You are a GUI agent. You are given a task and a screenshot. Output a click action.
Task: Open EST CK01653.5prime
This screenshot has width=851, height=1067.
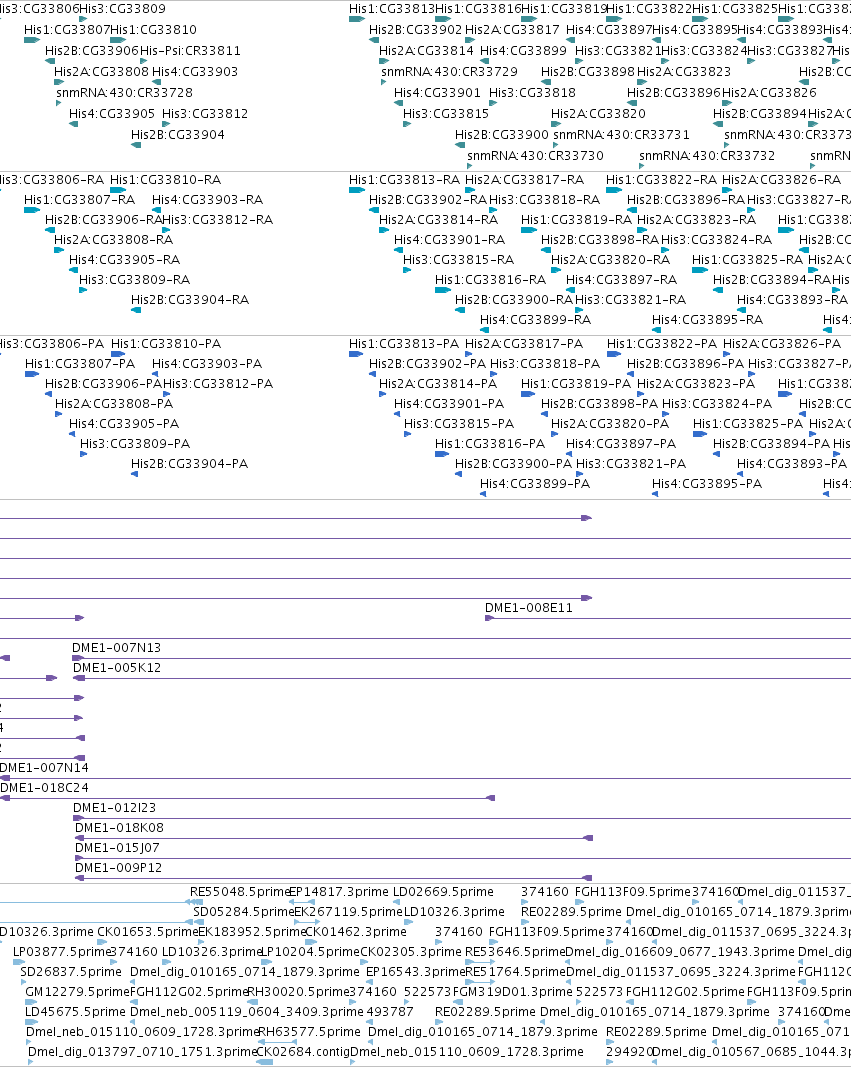click(x=148, y=932)
